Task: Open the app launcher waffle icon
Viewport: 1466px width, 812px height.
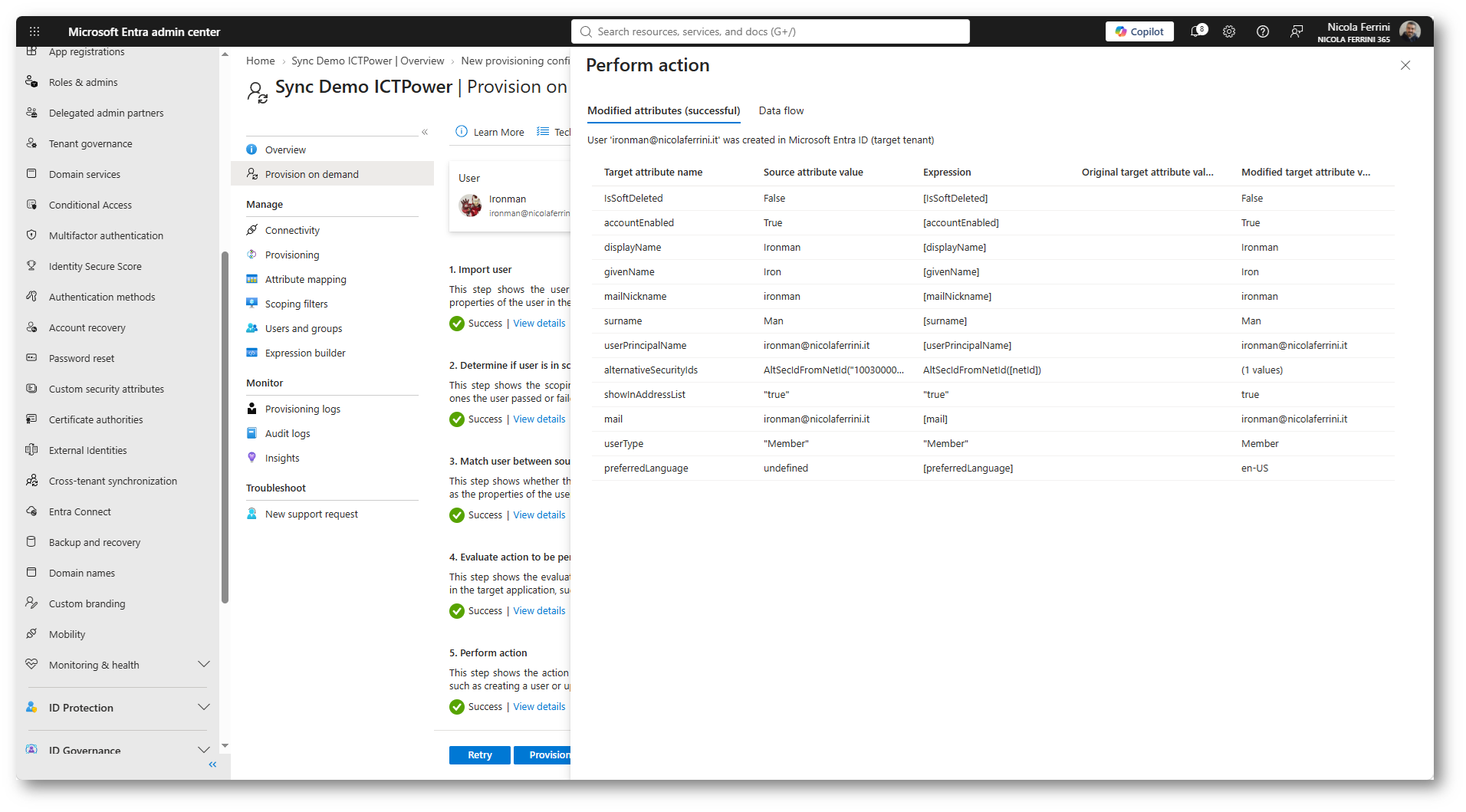Action: [35, 31]
